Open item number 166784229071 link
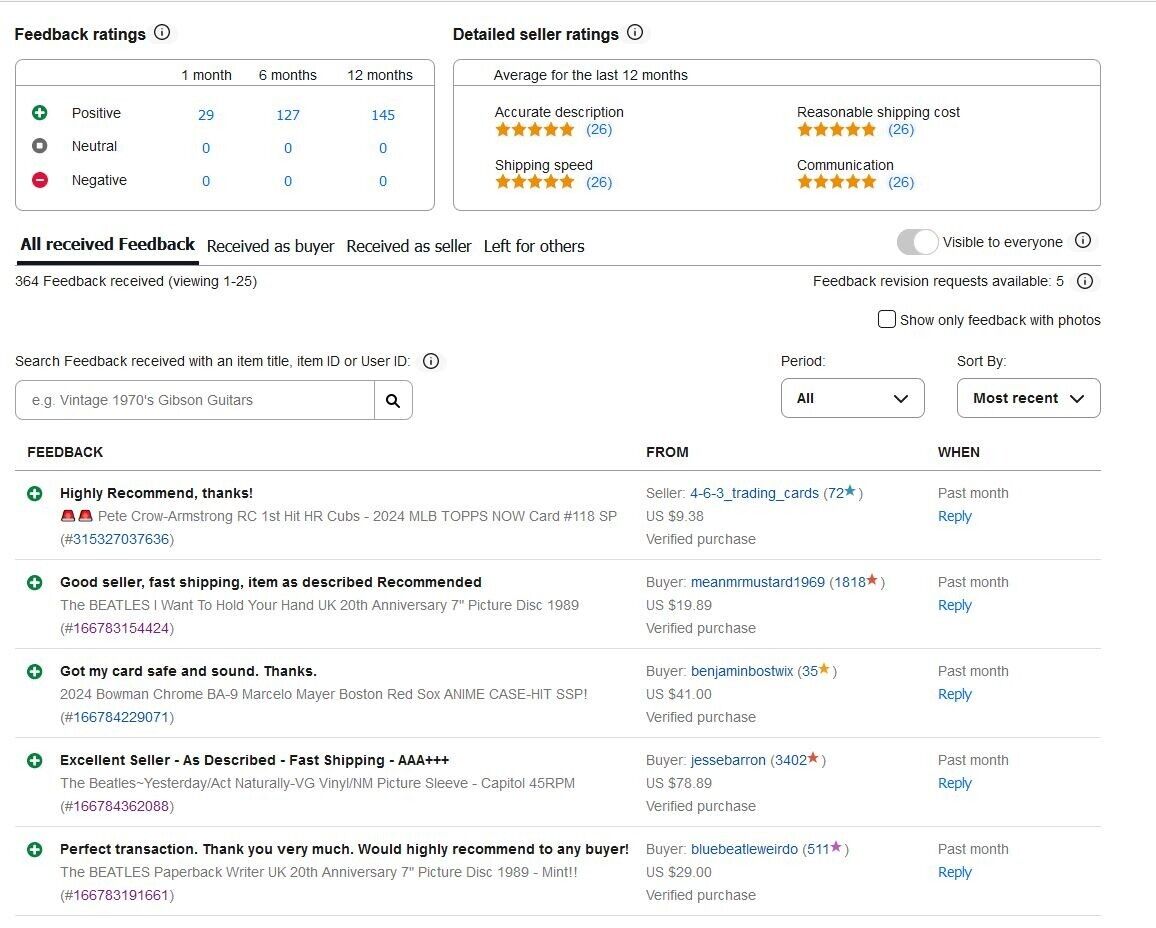Viewport: 1156px width, 928px height. pos(121,717)
